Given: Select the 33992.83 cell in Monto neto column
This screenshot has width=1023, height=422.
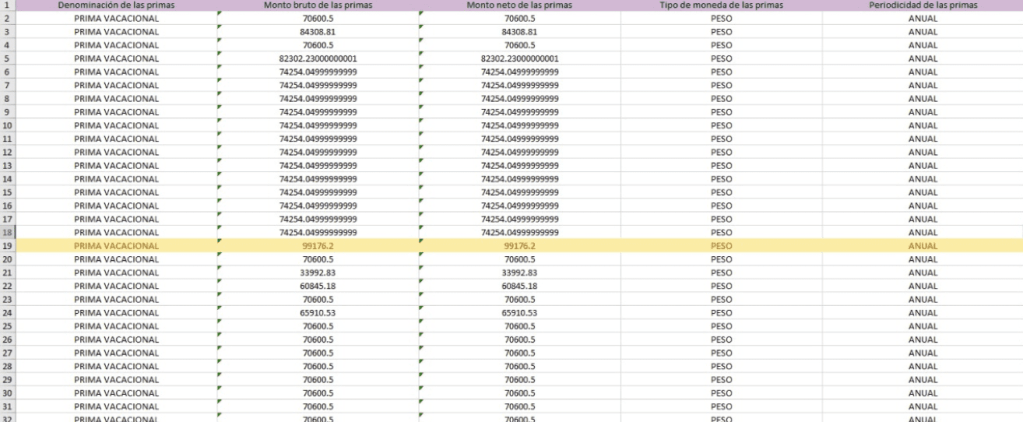Looking at the screenshot, I should click(x=520, y=273).
